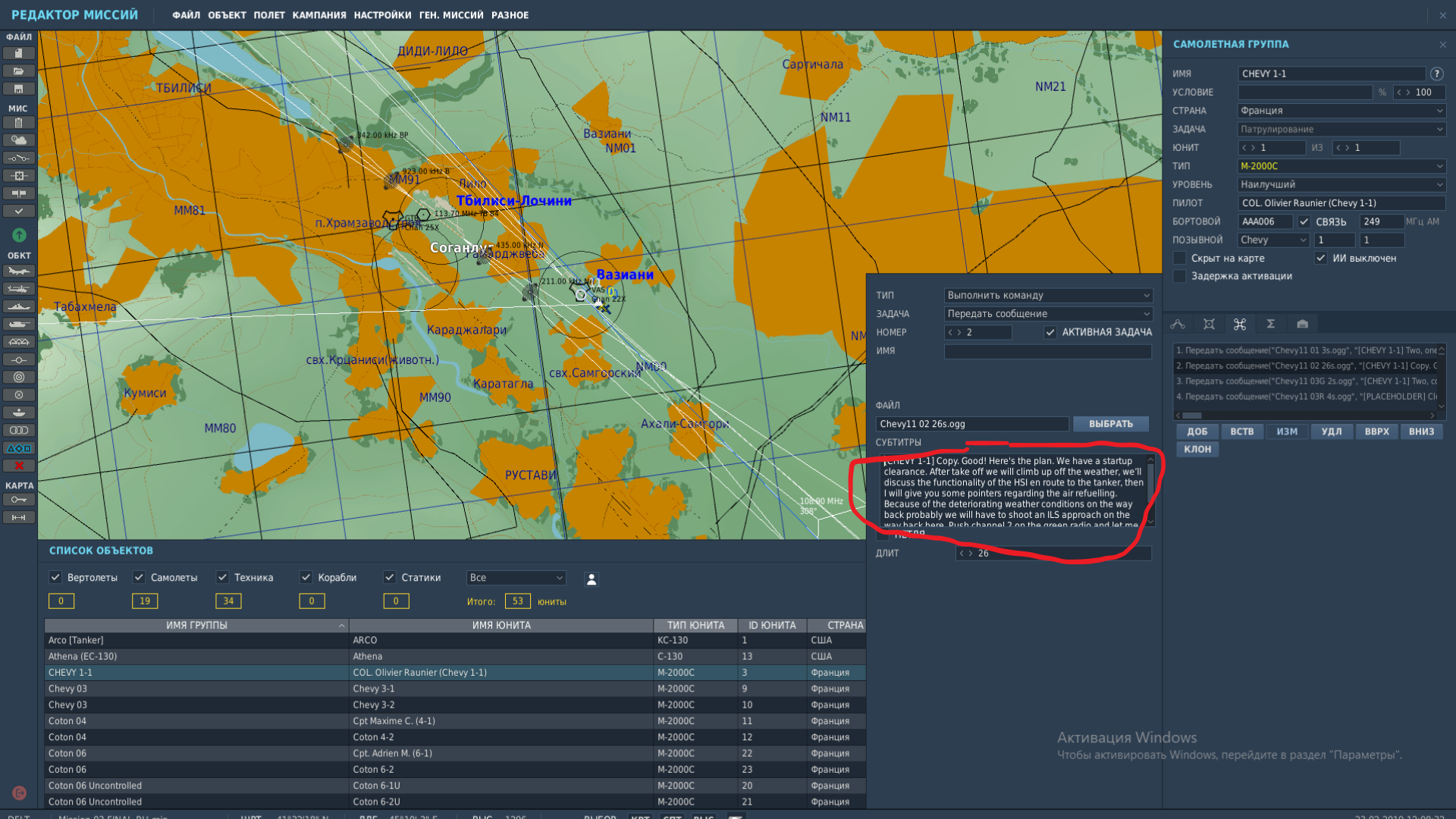
Task: Open the weather settings cloud icon
Action: [19, 140]
